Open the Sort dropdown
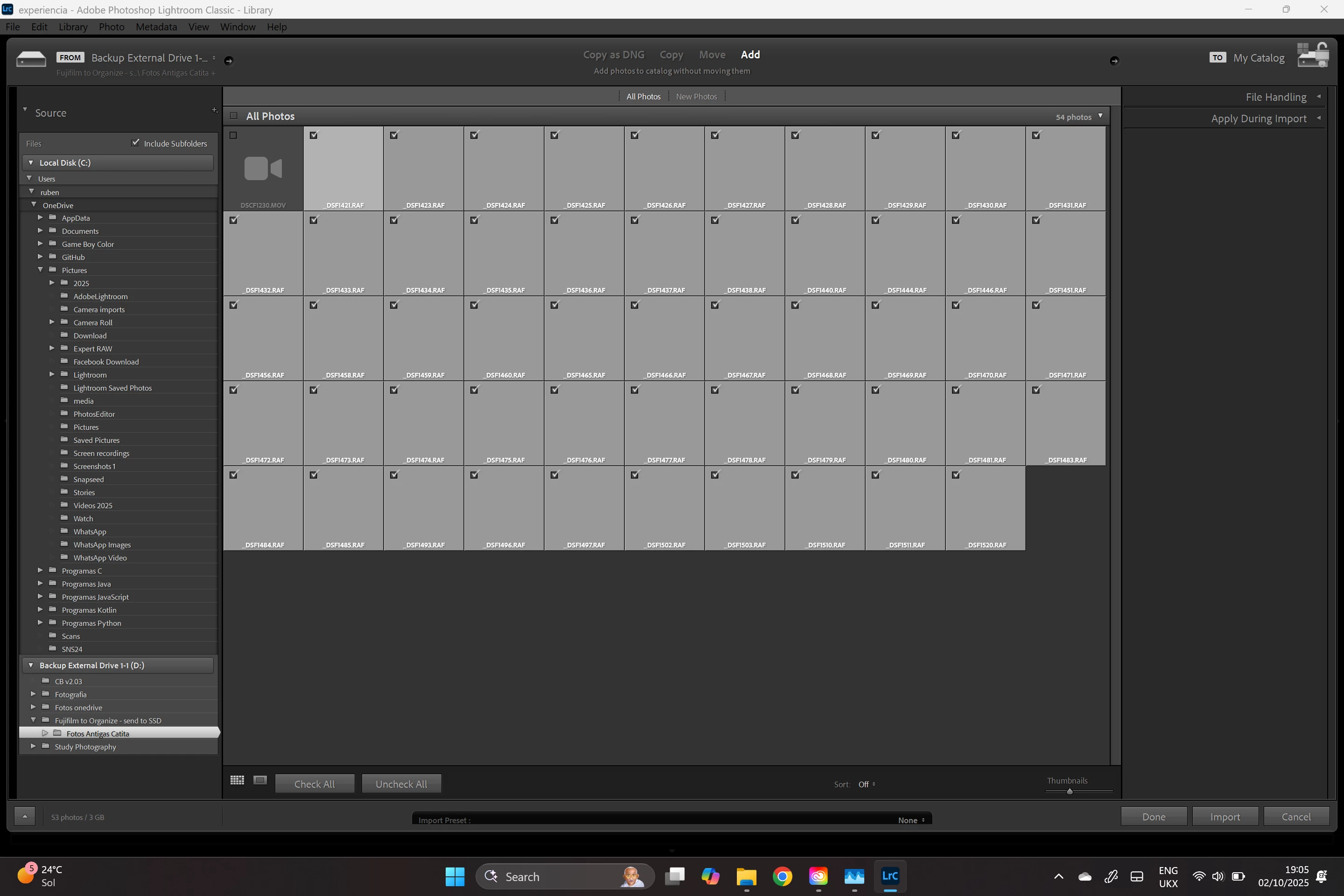The height and width of the screenshot is (896, 1344). click(x=866, y=784)
